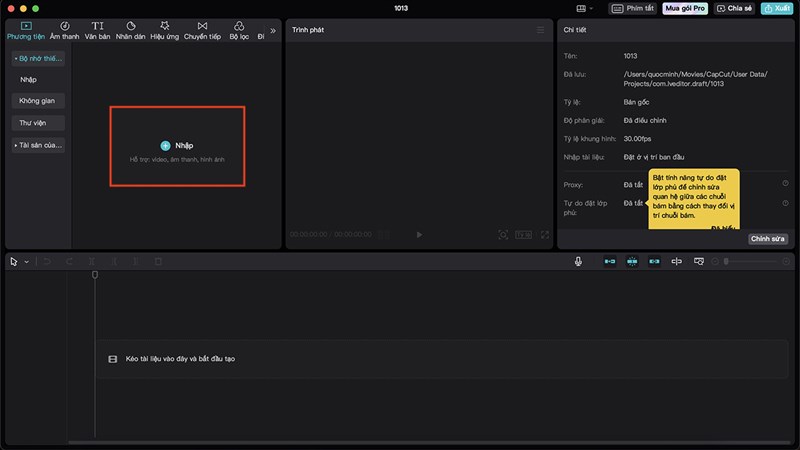The height and width of the screenshot is (450, 800).
Task: Toggle the third blue linkage button in timeline toolbar
Action: point(654,261)
